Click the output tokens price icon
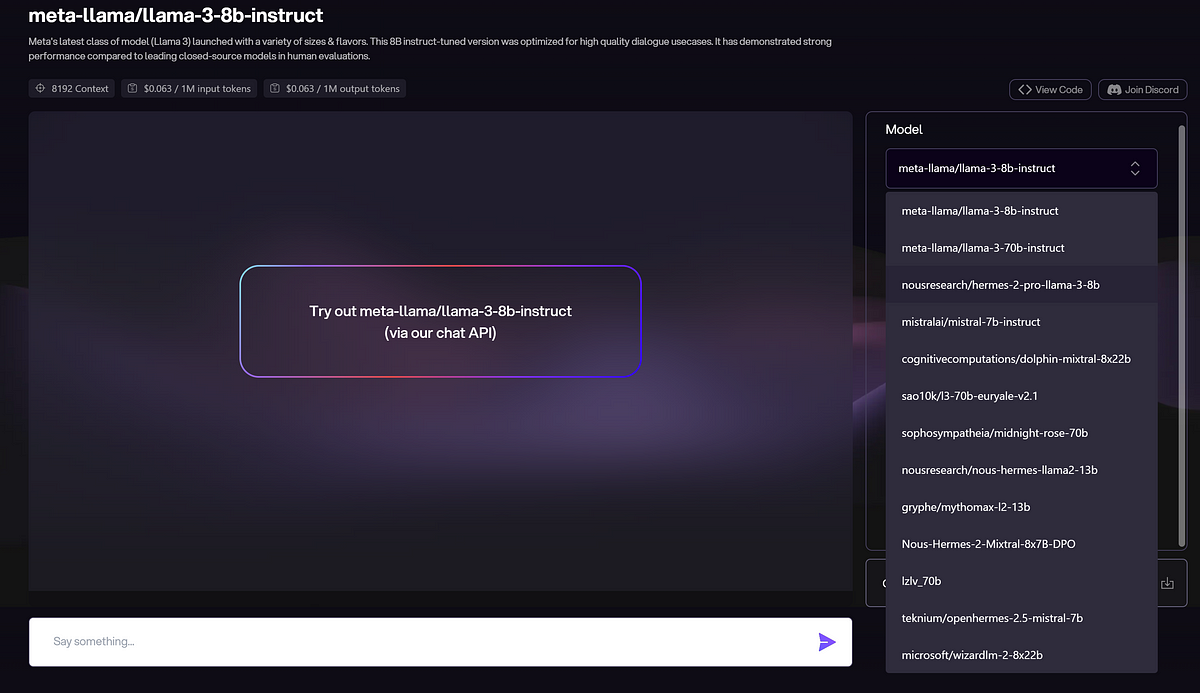Screen dimensions: 1200x693 click(274, 89)
